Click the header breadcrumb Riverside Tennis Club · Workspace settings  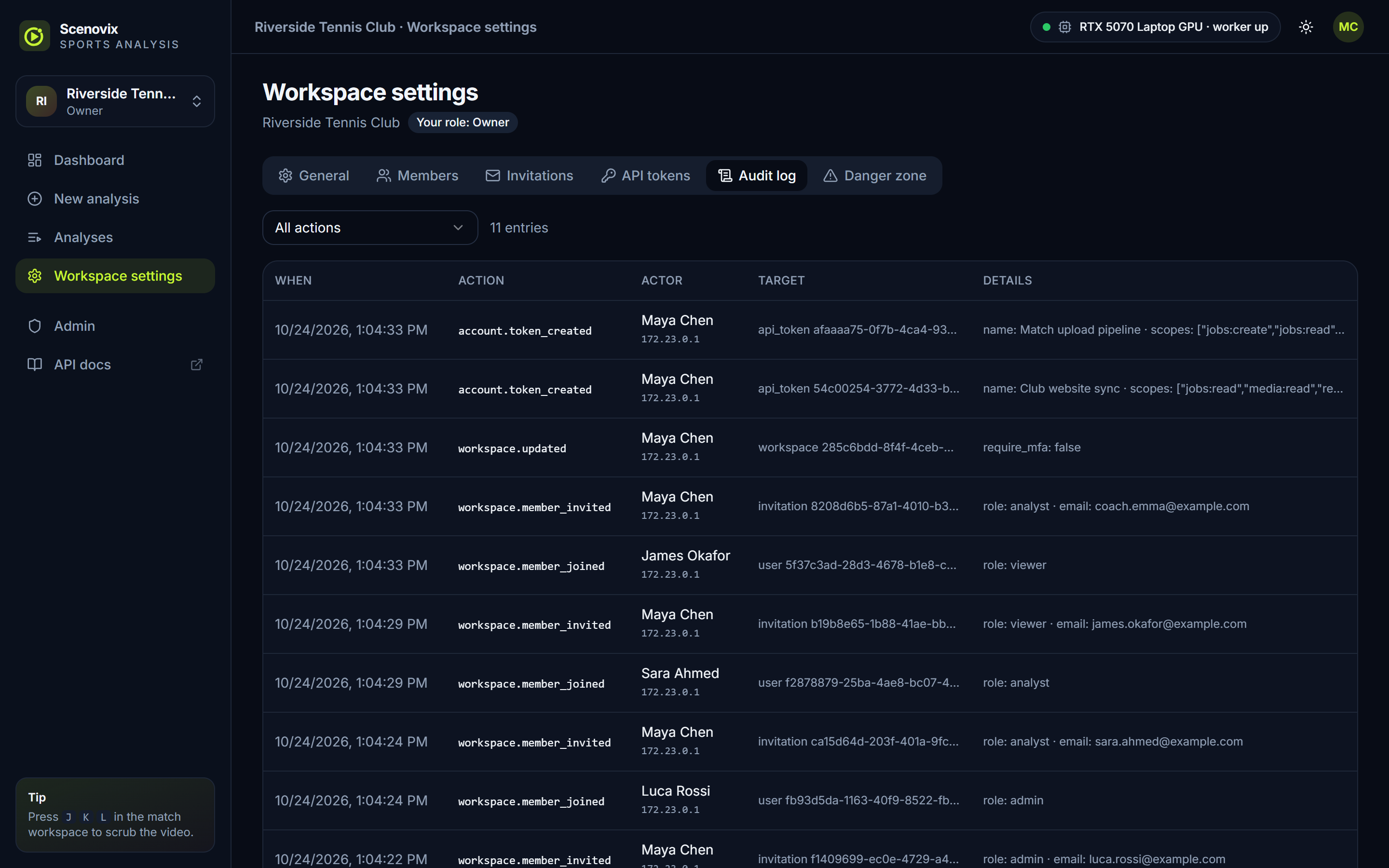point(395,27)
